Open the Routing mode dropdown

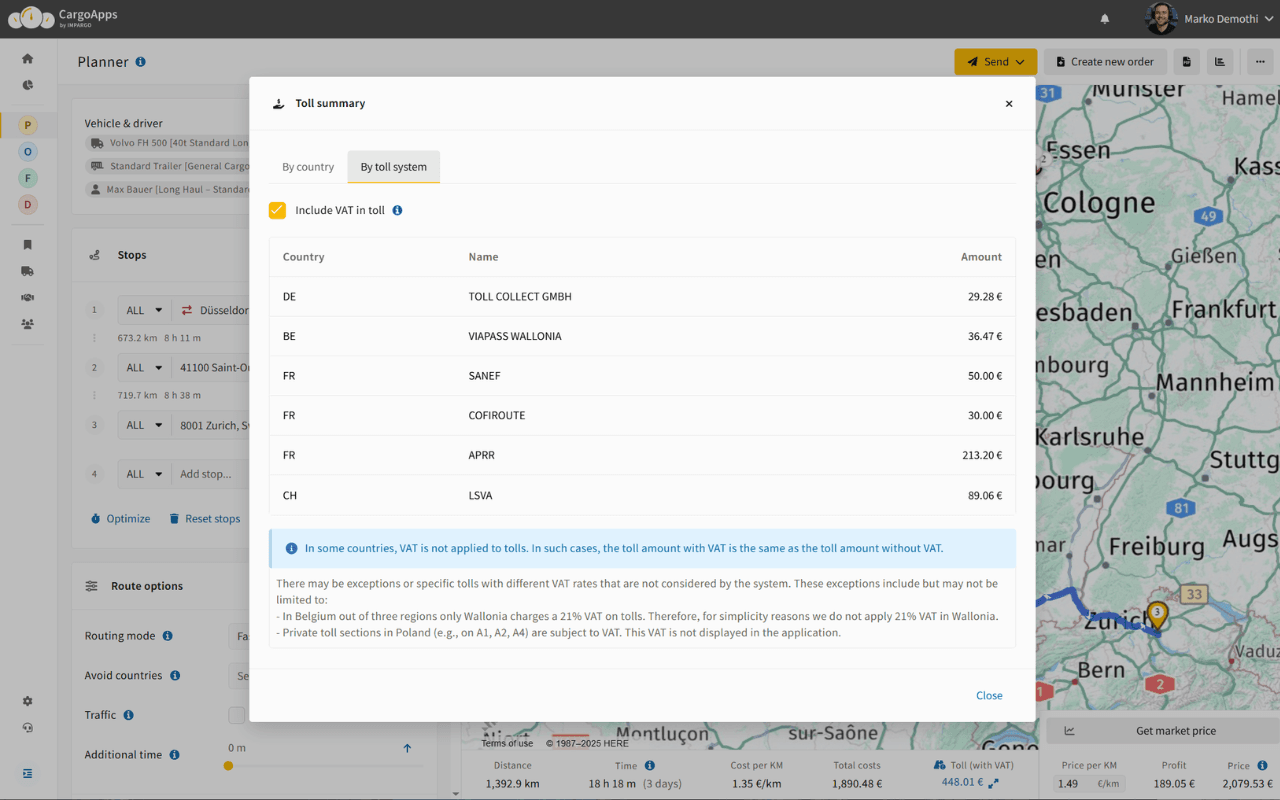pos(243,635)
